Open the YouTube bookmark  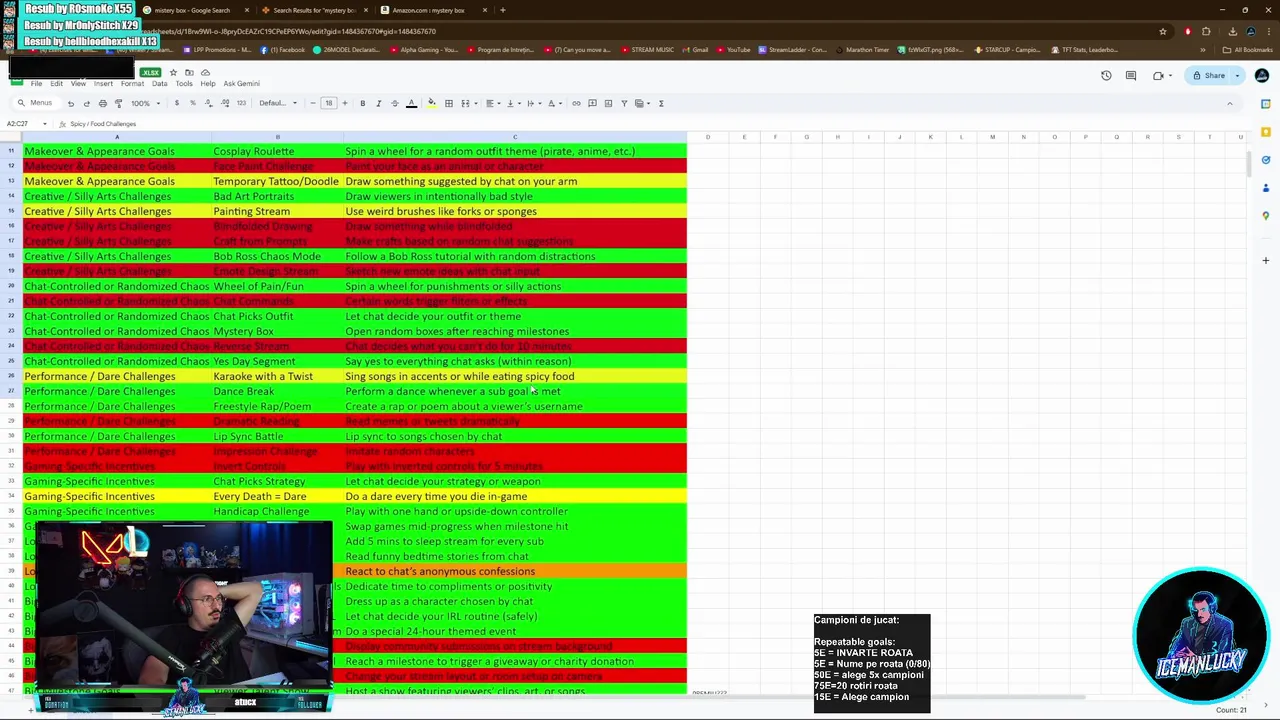(x=733, y=50)
